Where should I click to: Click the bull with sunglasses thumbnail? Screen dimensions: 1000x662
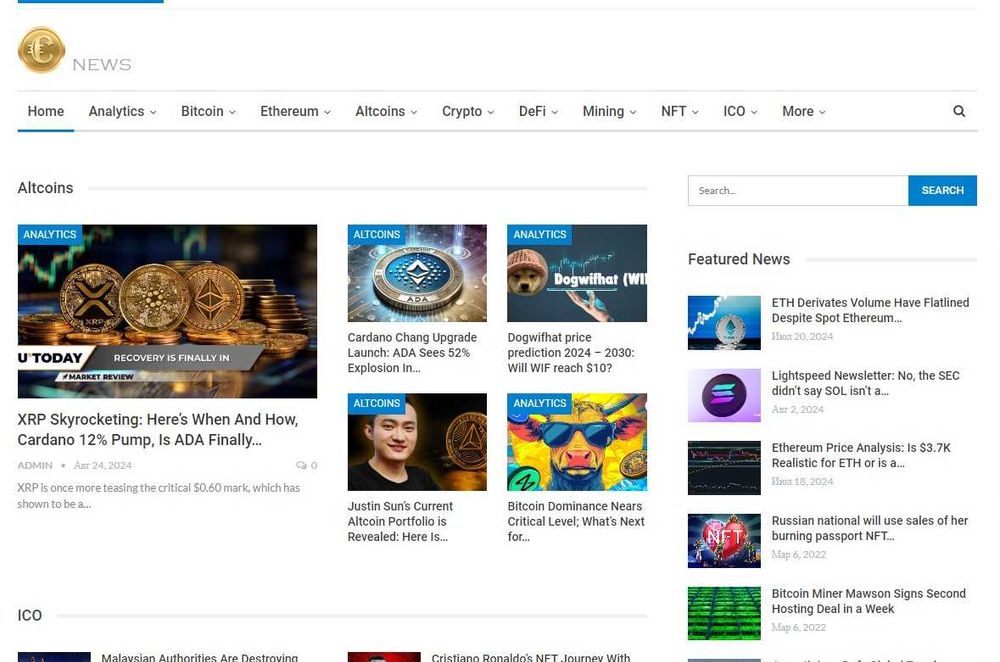tap(577, 442)
